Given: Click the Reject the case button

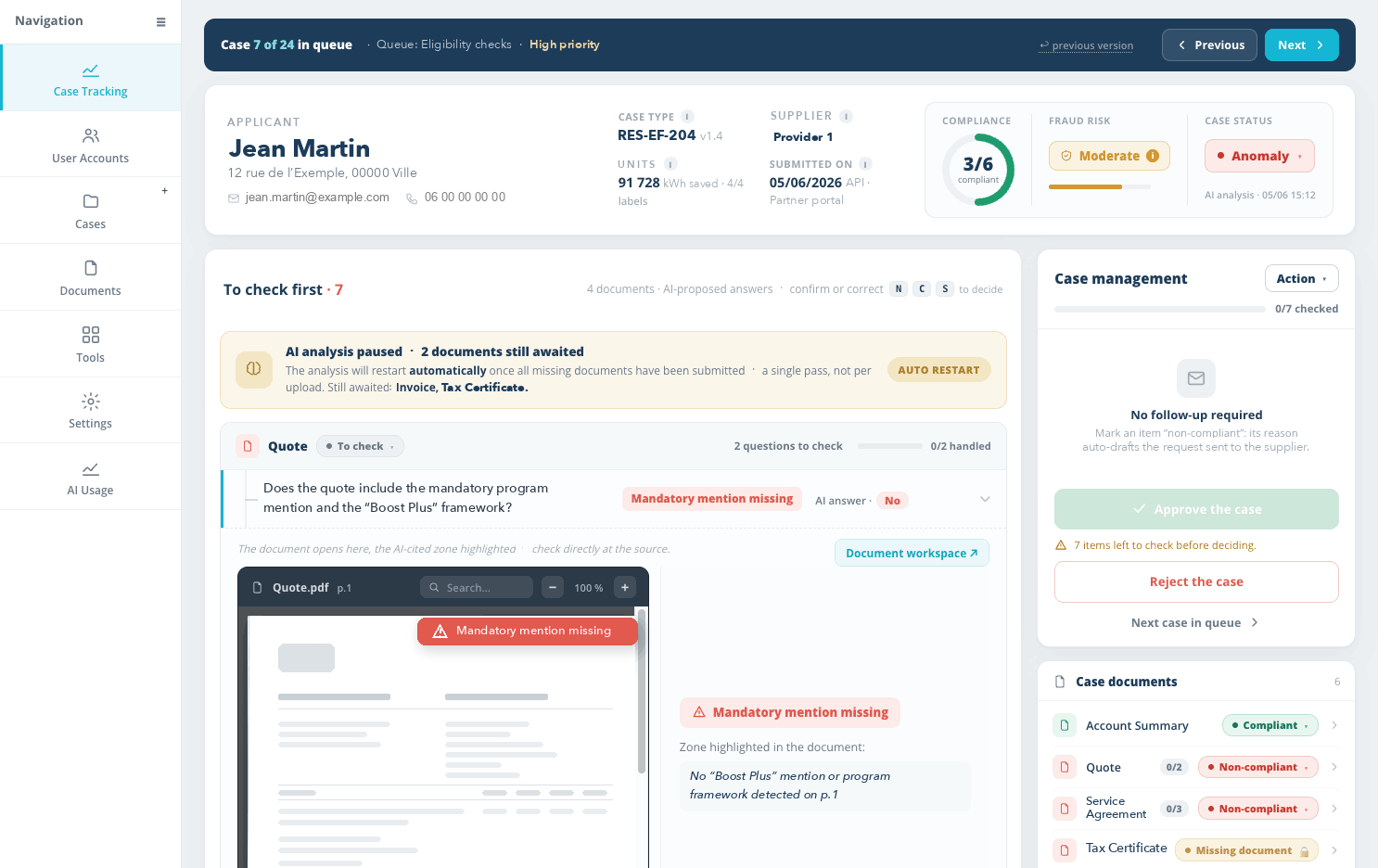Looking at the screenshot, I should coord(1196,581).
